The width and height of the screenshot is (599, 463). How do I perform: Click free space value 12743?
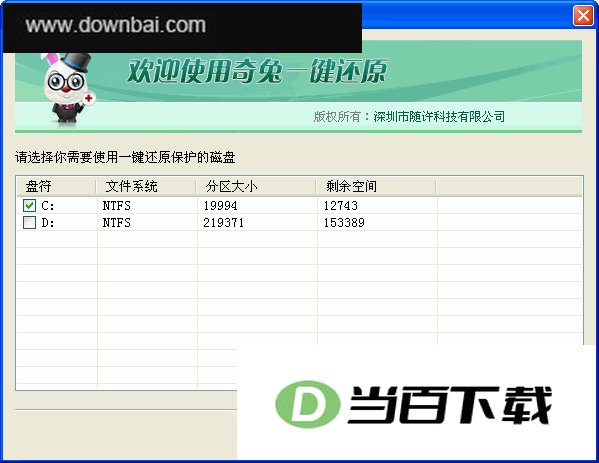341,206
